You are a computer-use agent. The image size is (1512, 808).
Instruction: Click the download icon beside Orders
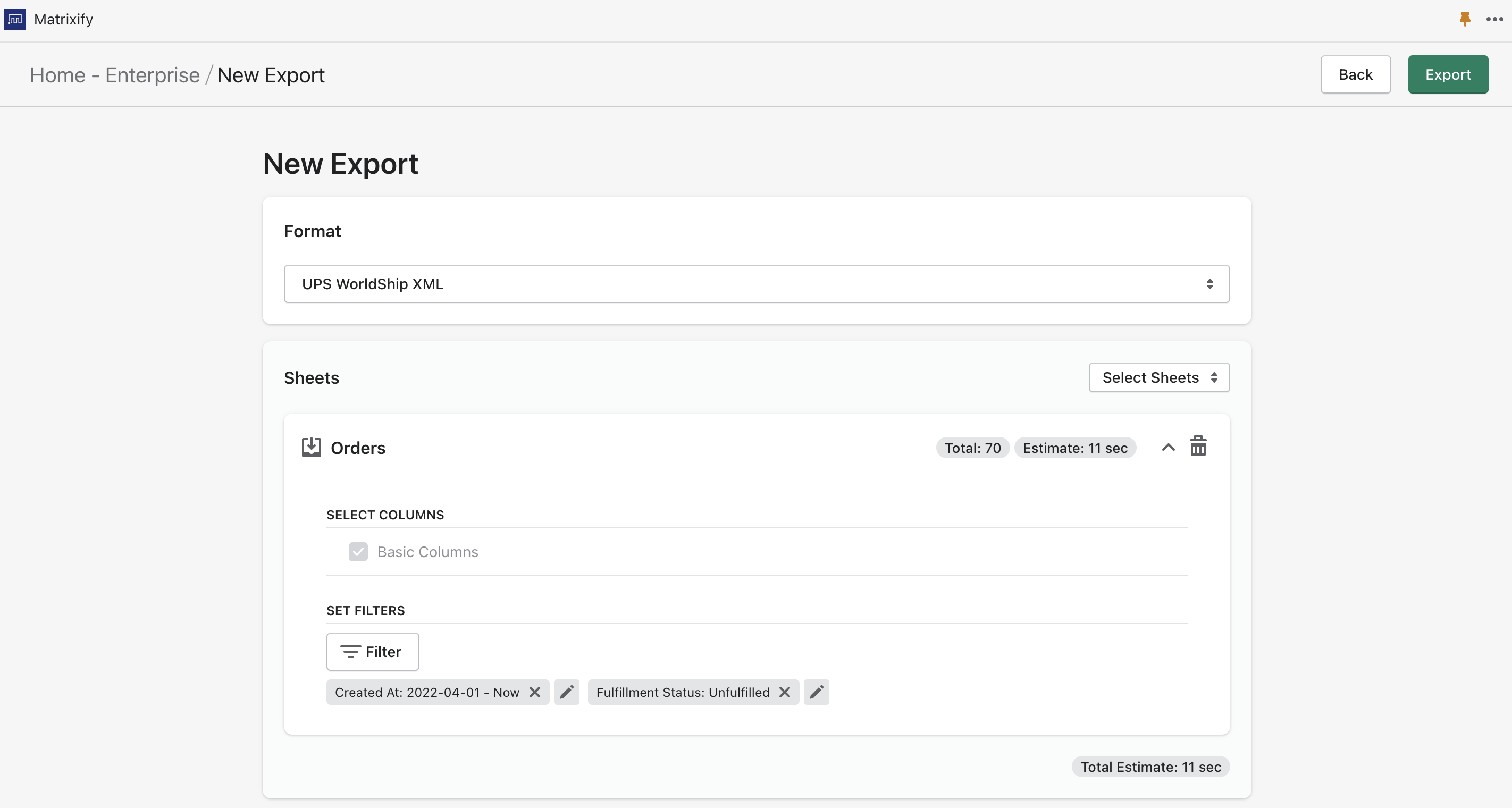point(312,447)
